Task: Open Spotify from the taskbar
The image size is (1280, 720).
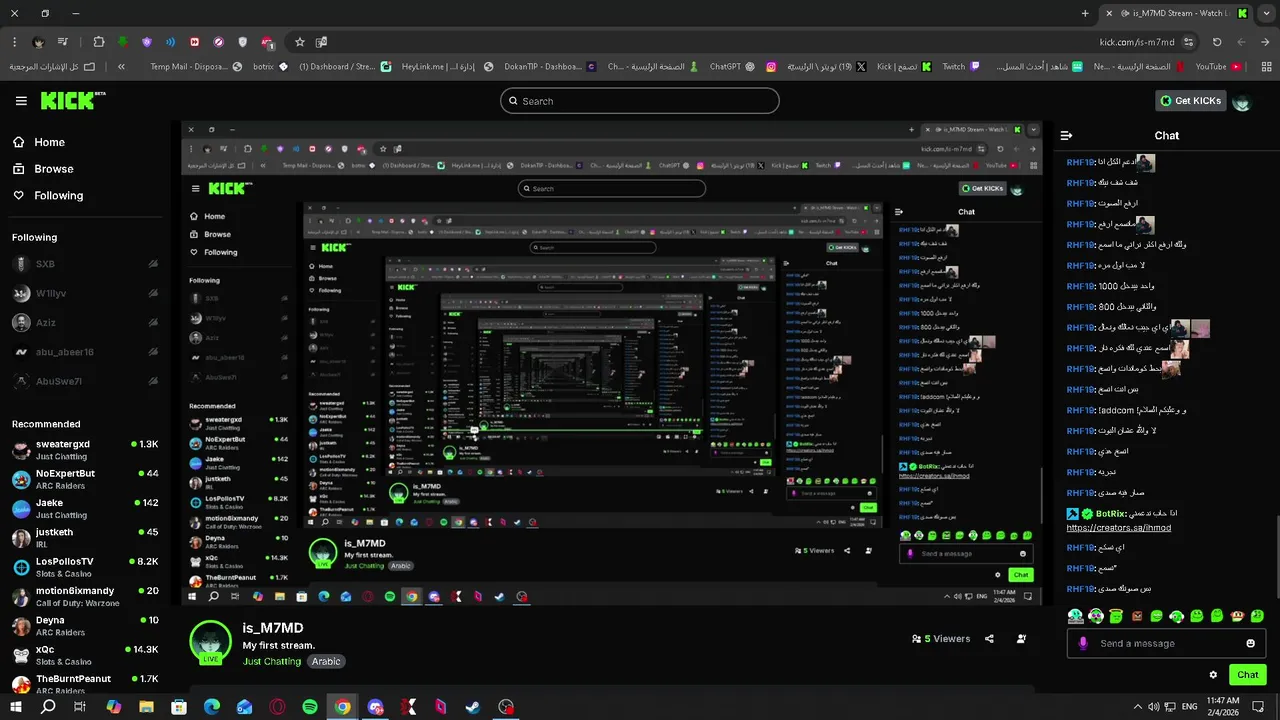Action: pyautogui.click(x=310, y=707)
